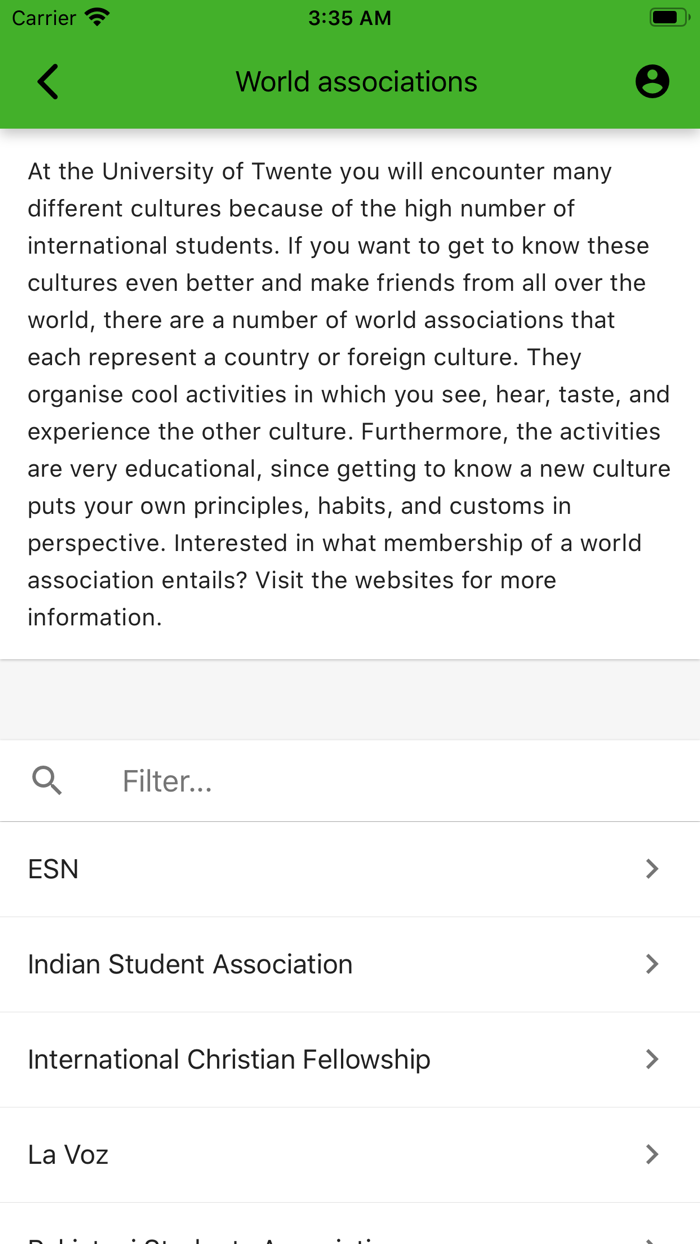Tap the 3:35 AM clock
The width and height of the screenshot is (700, 1244).
(x=349, y=18)
